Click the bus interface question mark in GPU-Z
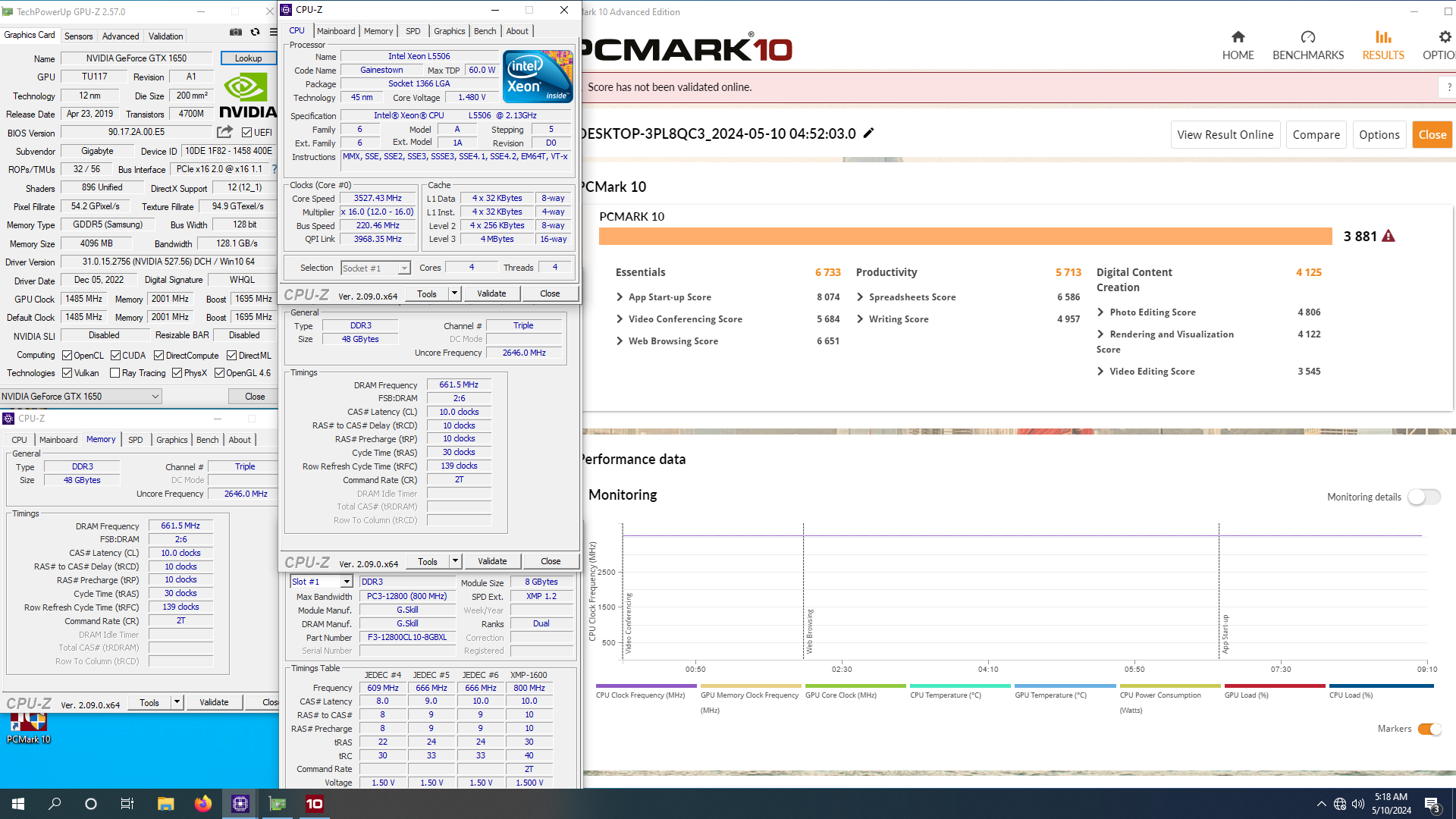Viewport: 1456px width, 819px height. (274, 169)
